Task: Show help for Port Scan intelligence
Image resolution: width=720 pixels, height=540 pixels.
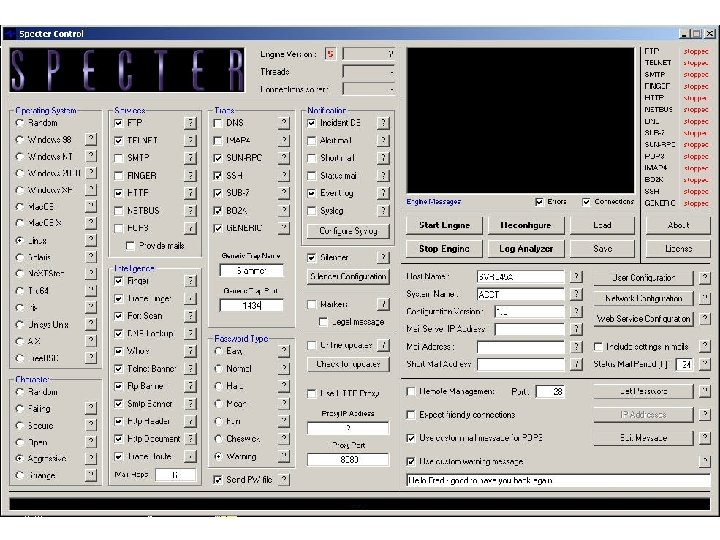Action: coord(190,315)
